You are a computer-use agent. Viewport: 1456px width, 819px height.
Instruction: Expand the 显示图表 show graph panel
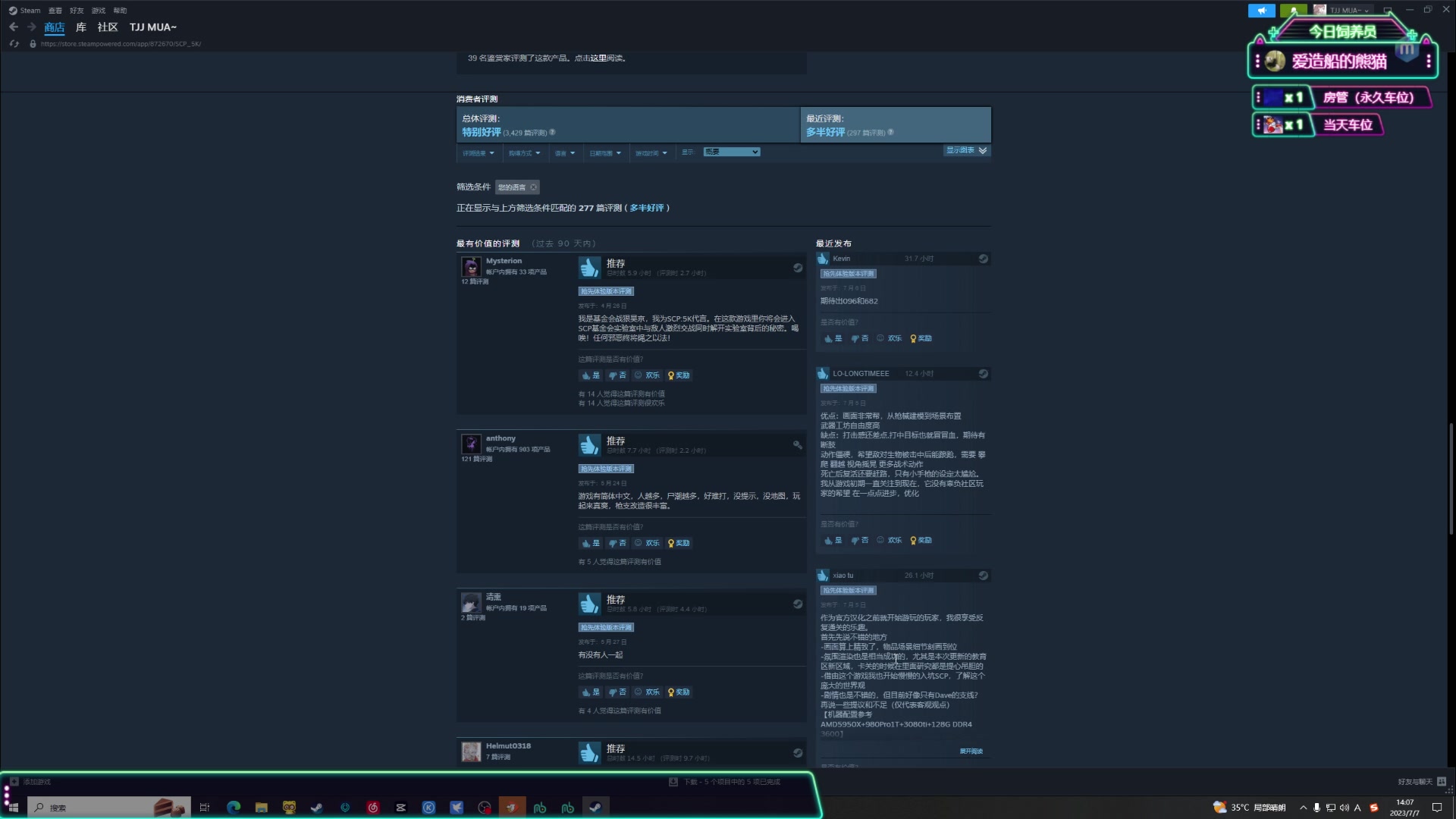click(966, 150)
